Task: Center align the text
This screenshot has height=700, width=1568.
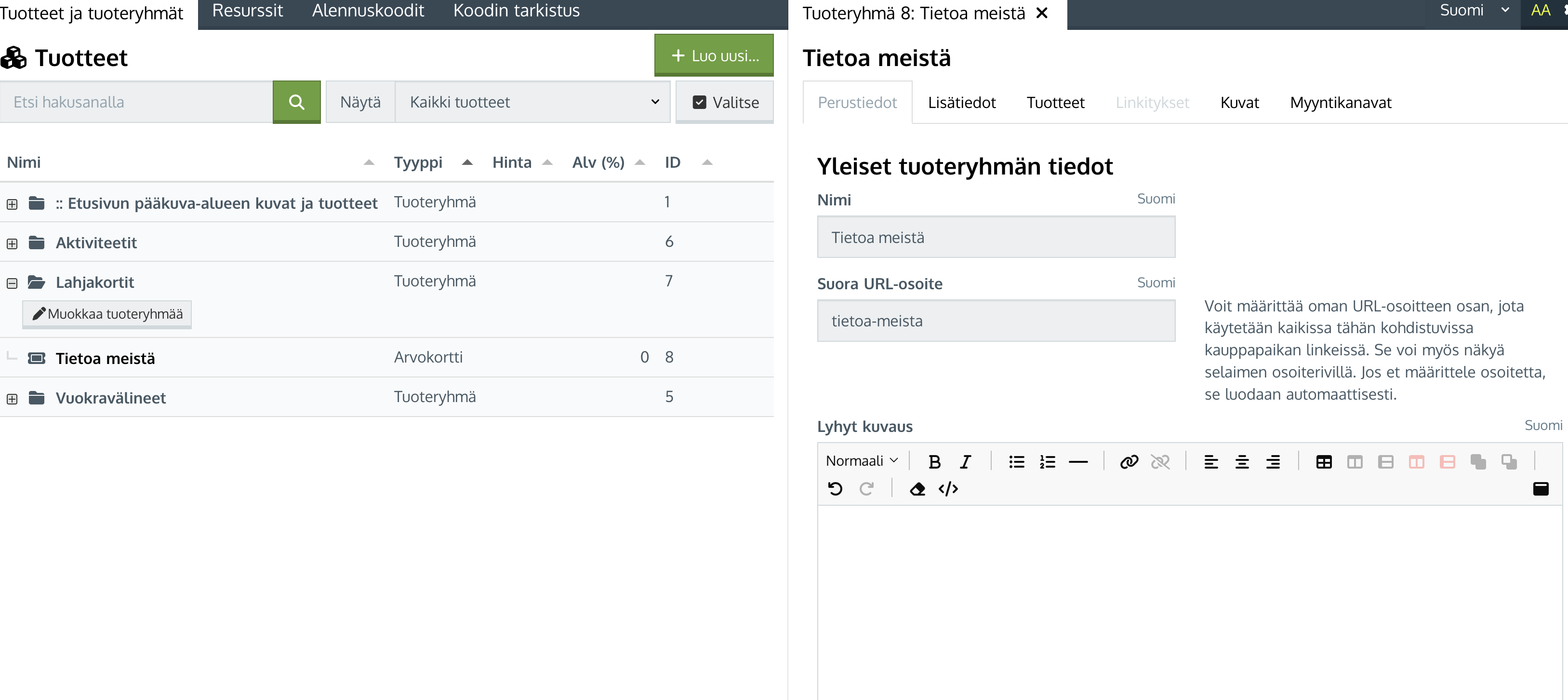Action: click(x=1242, y=462)
